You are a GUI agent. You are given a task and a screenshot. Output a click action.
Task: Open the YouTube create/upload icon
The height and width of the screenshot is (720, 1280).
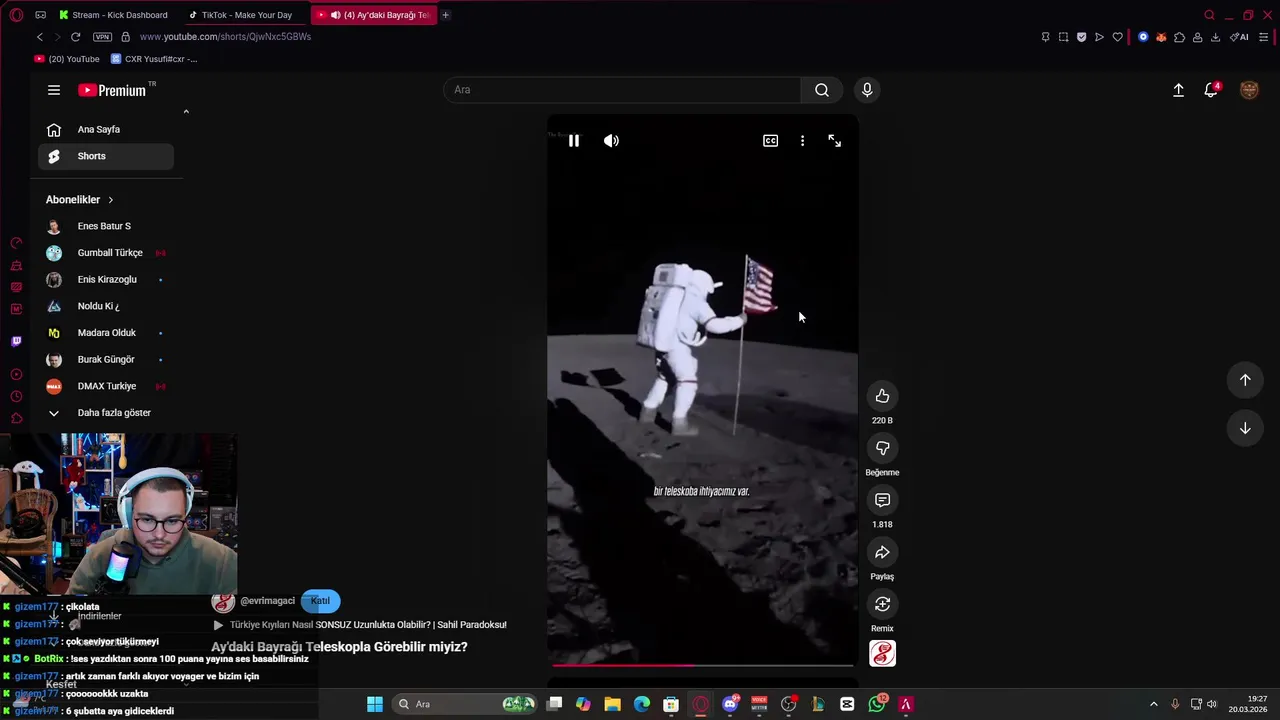(1178, 90)
